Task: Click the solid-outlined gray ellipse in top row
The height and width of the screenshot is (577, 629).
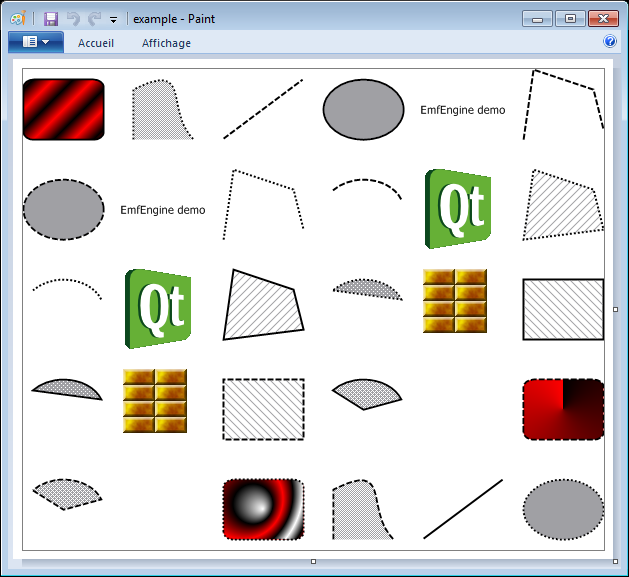Action: pos(363,110)
